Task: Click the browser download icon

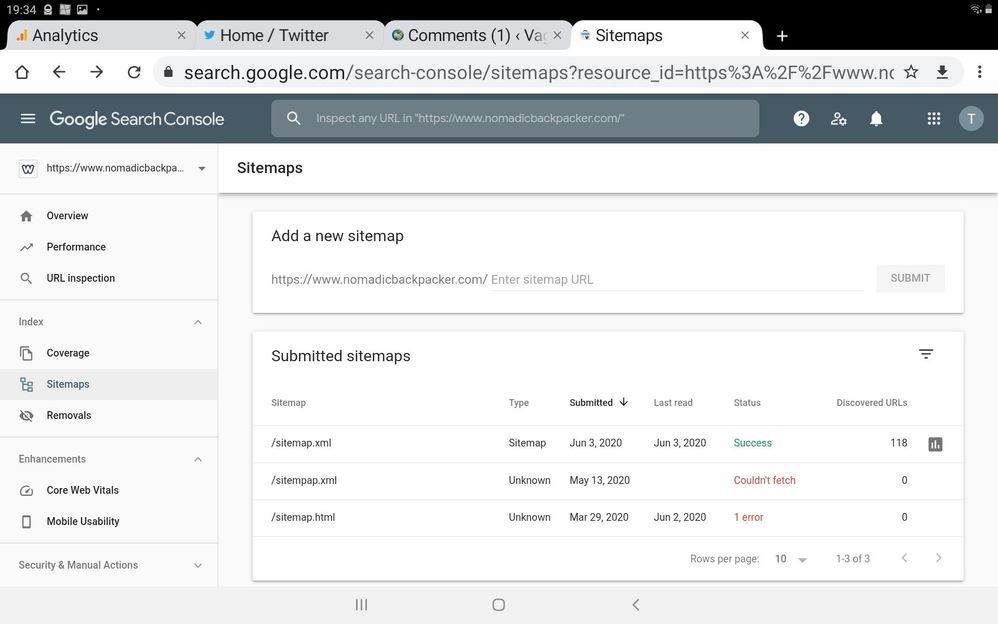Action: point(942,72)
